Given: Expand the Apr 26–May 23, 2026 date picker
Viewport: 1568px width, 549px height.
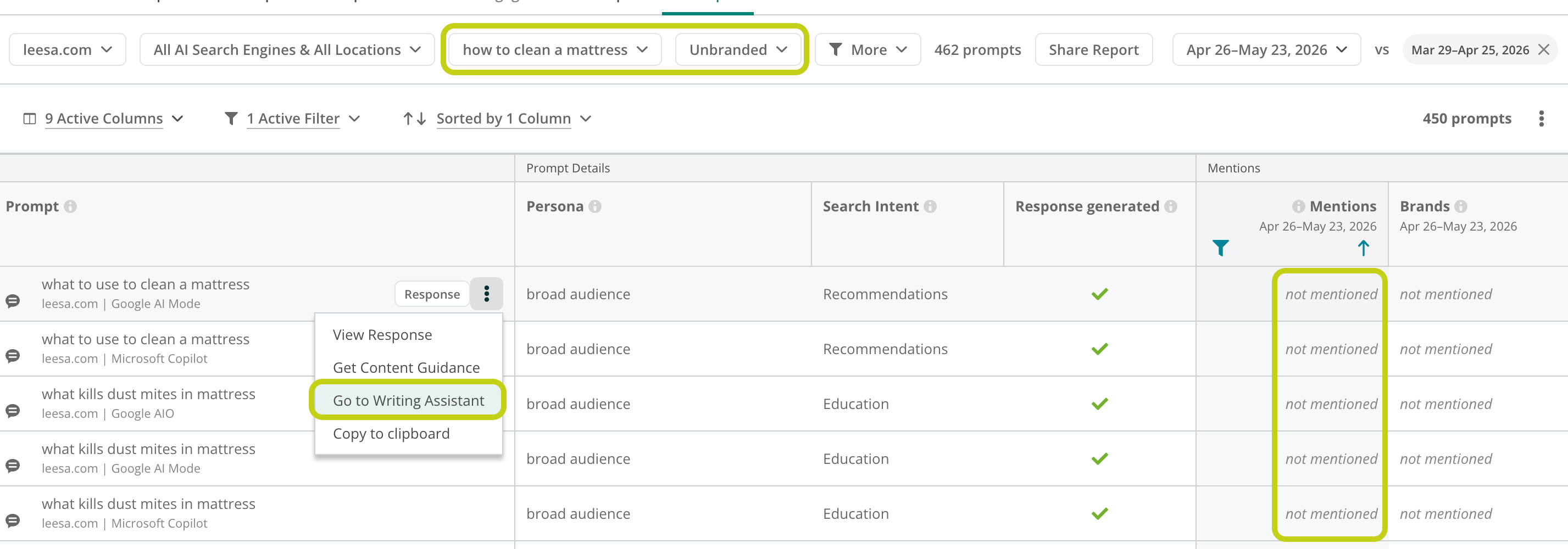Looking at the screenshot, I should click(x=1266, y=50).
